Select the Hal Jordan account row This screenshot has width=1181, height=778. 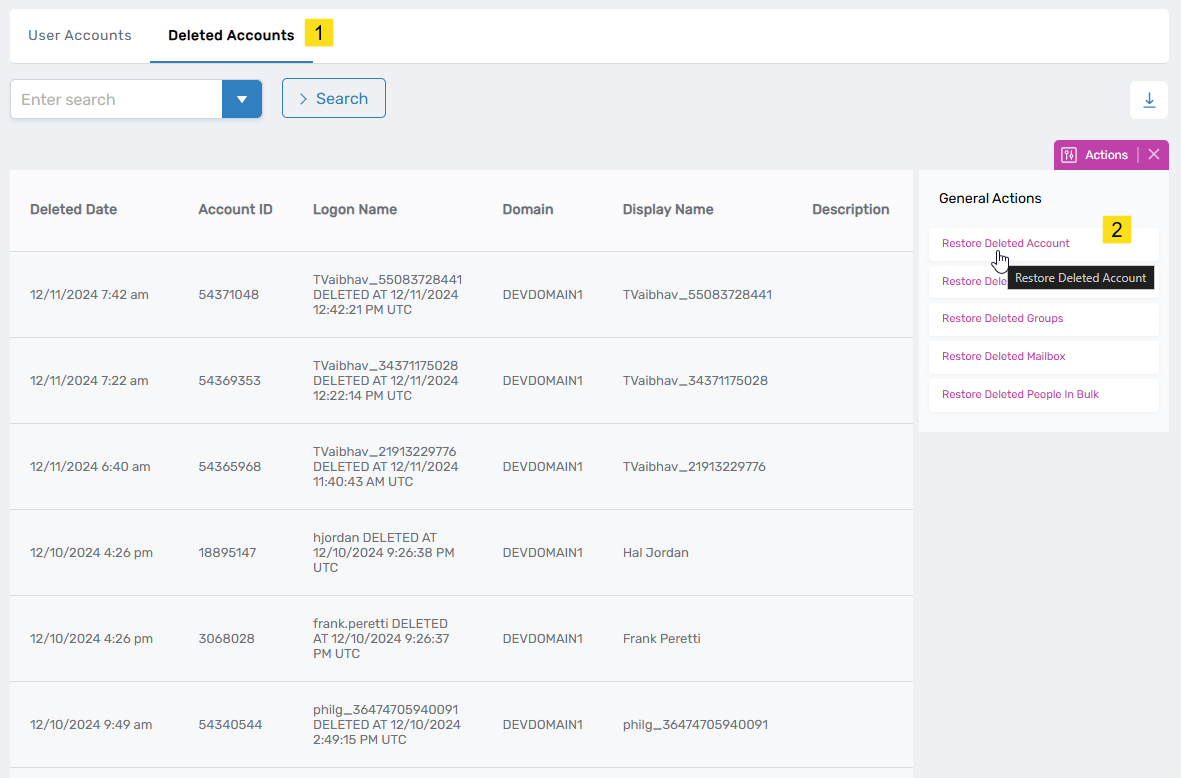coord(655,553)
